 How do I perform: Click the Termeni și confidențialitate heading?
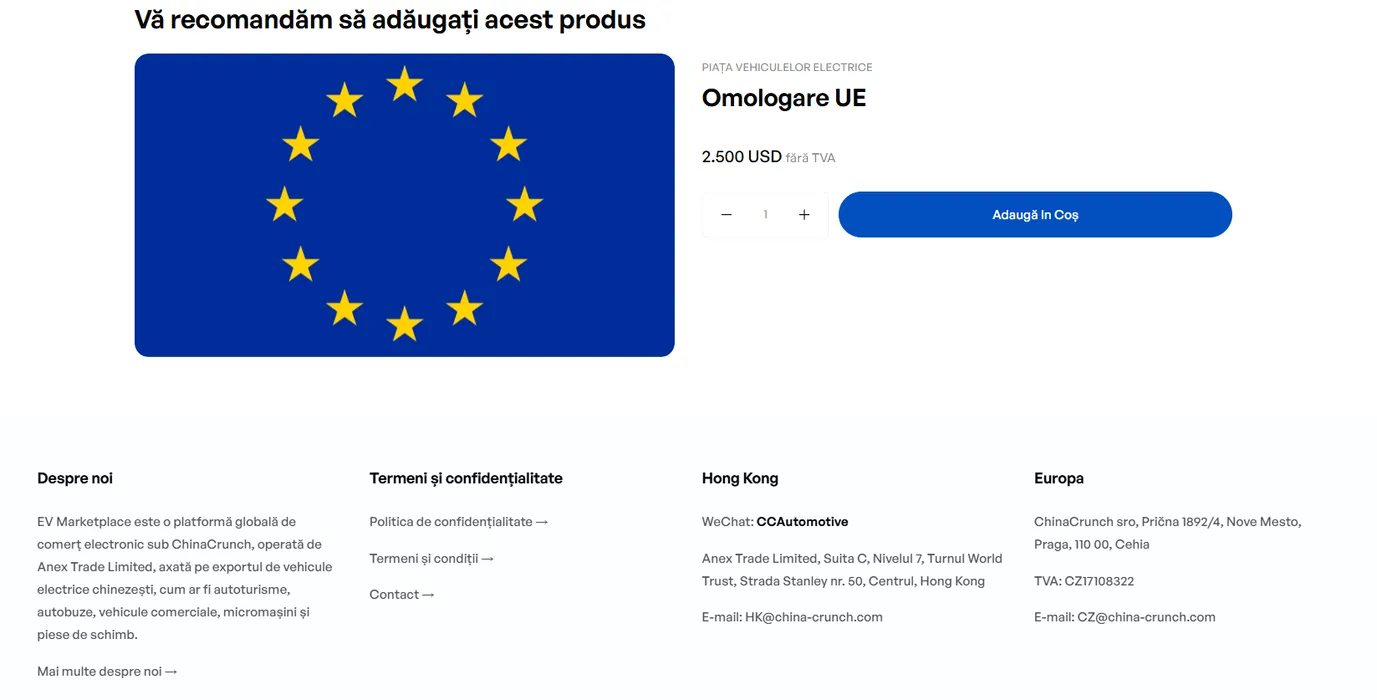466,478
